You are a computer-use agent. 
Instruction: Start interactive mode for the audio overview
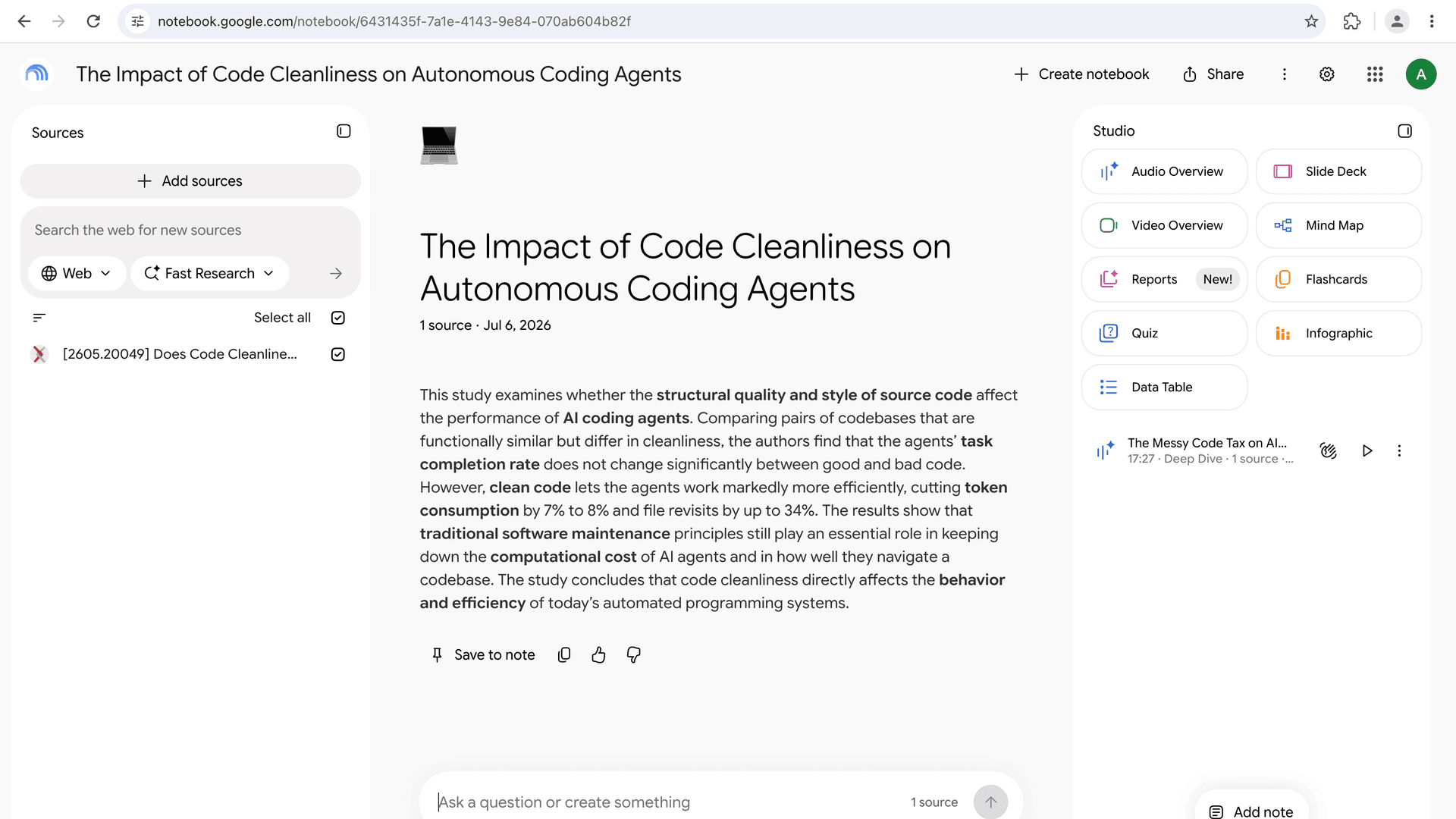(1328, 451)
